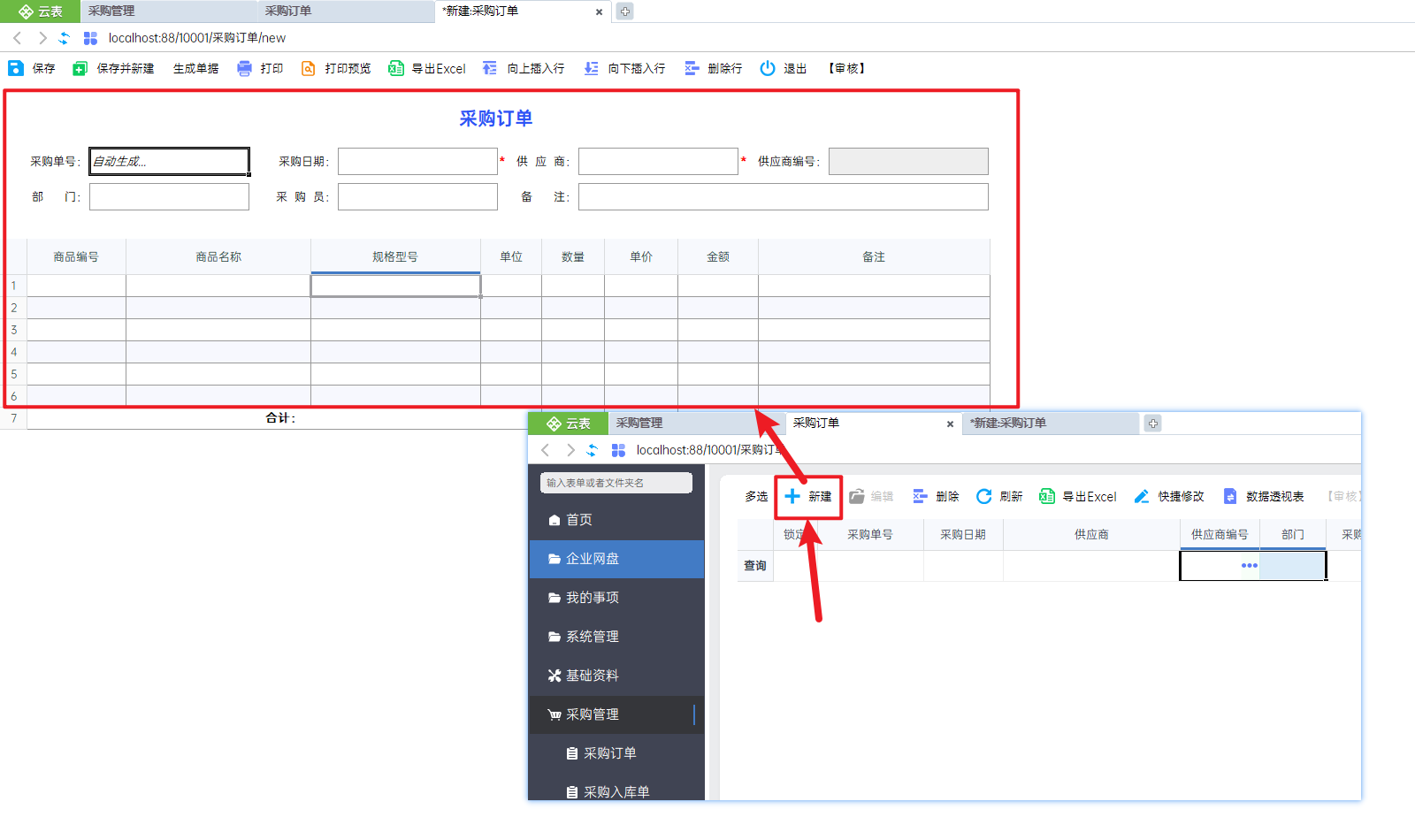
Task: Switch to 采购订单 tab in top window
Action: 346,11
